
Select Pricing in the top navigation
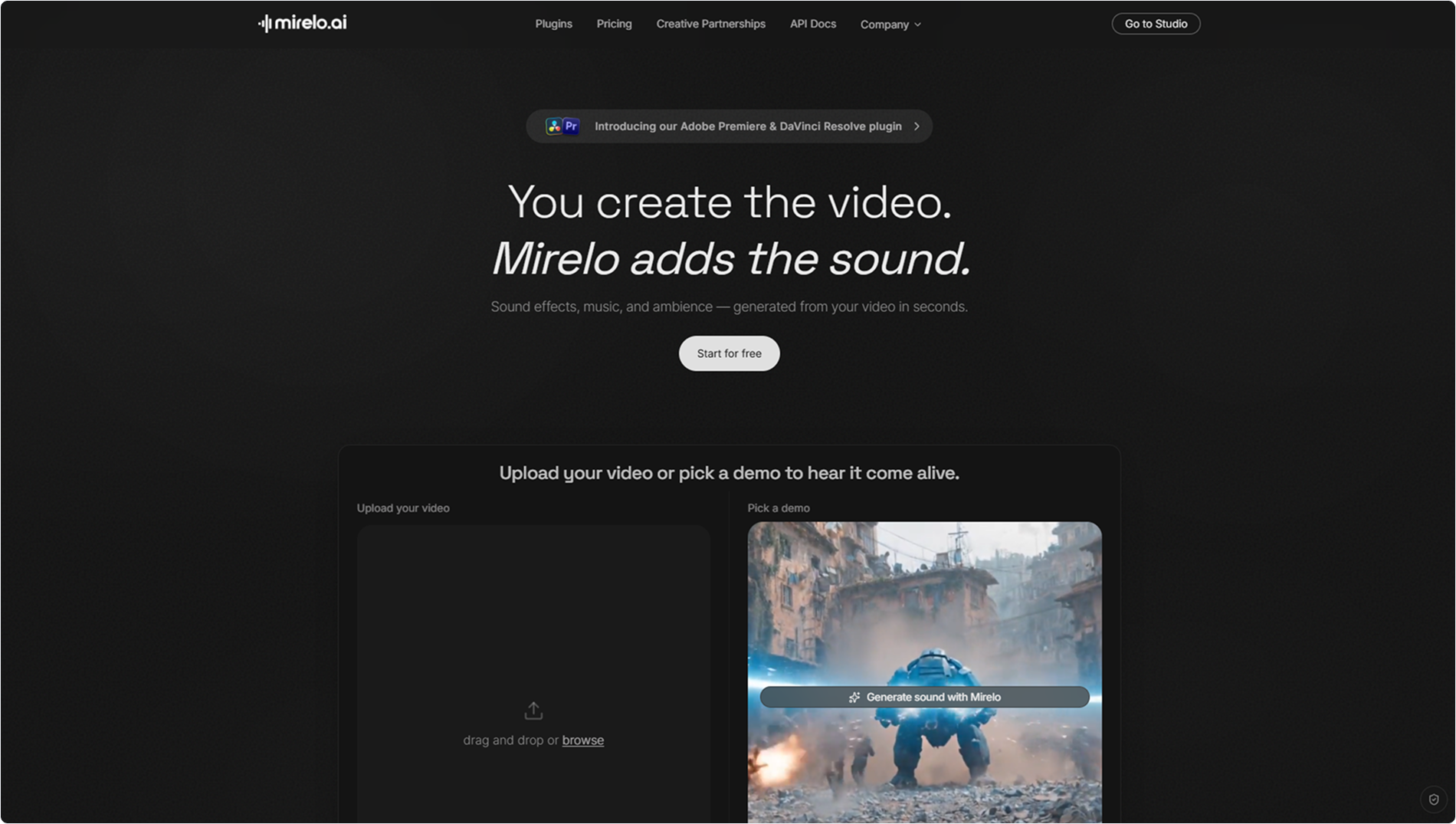[x=614, y=24]
